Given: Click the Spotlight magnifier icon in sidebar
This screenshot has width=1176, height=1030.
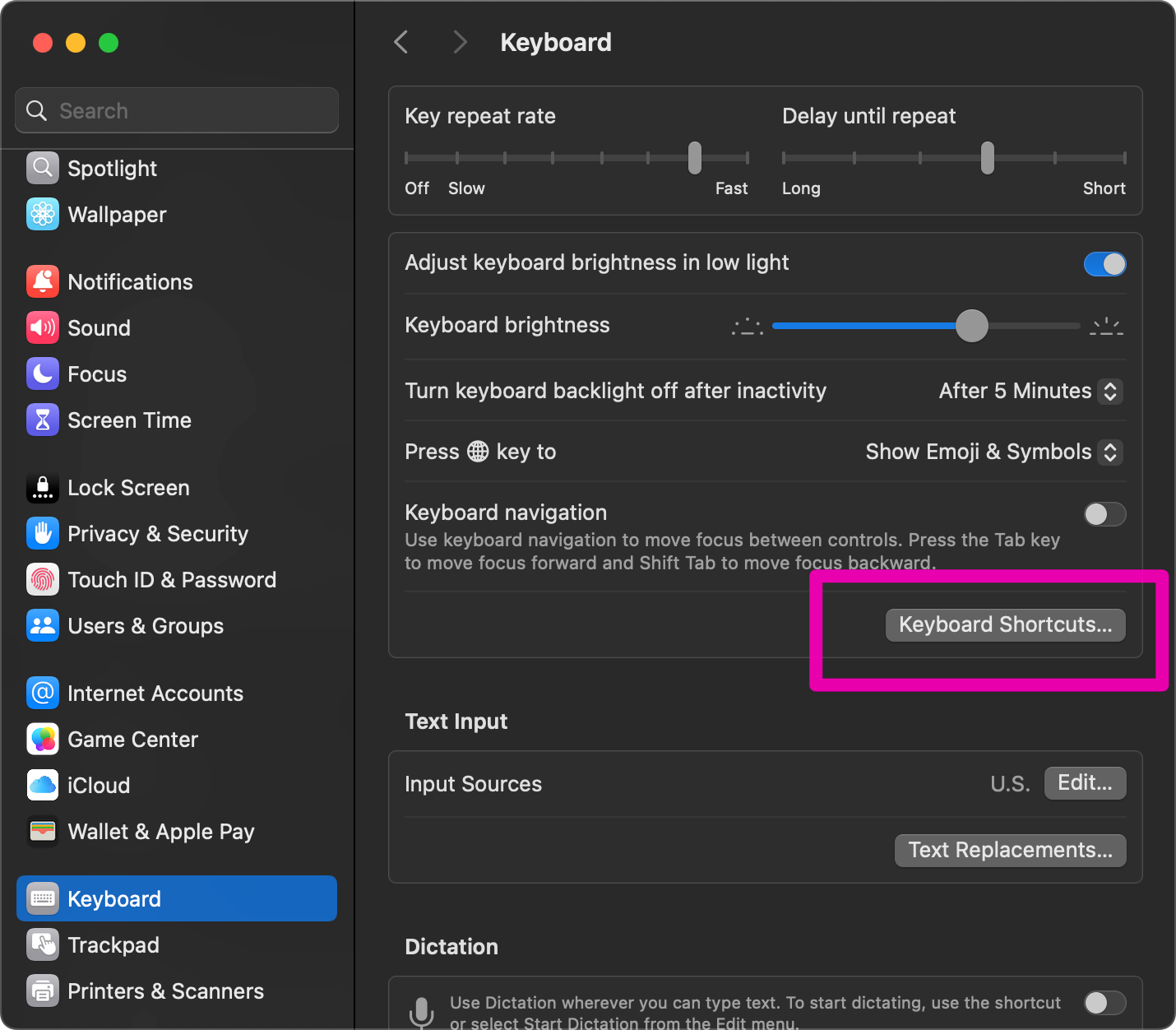Looking at the screenshot, I should point(43,168).
